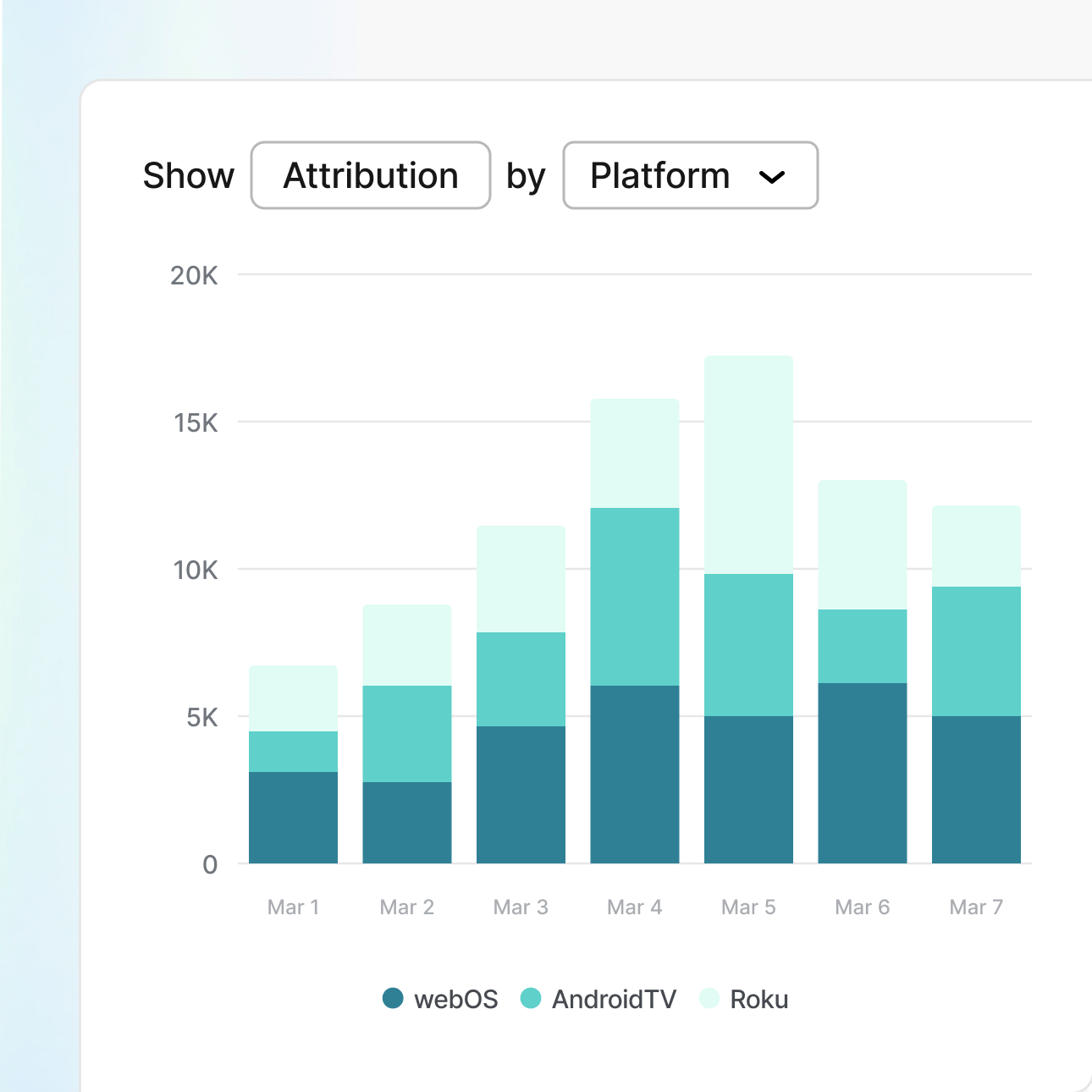Select the Mar 5 webOS bar segment
This screenshot has width=1092, height=1092.
click(x=748, y=790)
